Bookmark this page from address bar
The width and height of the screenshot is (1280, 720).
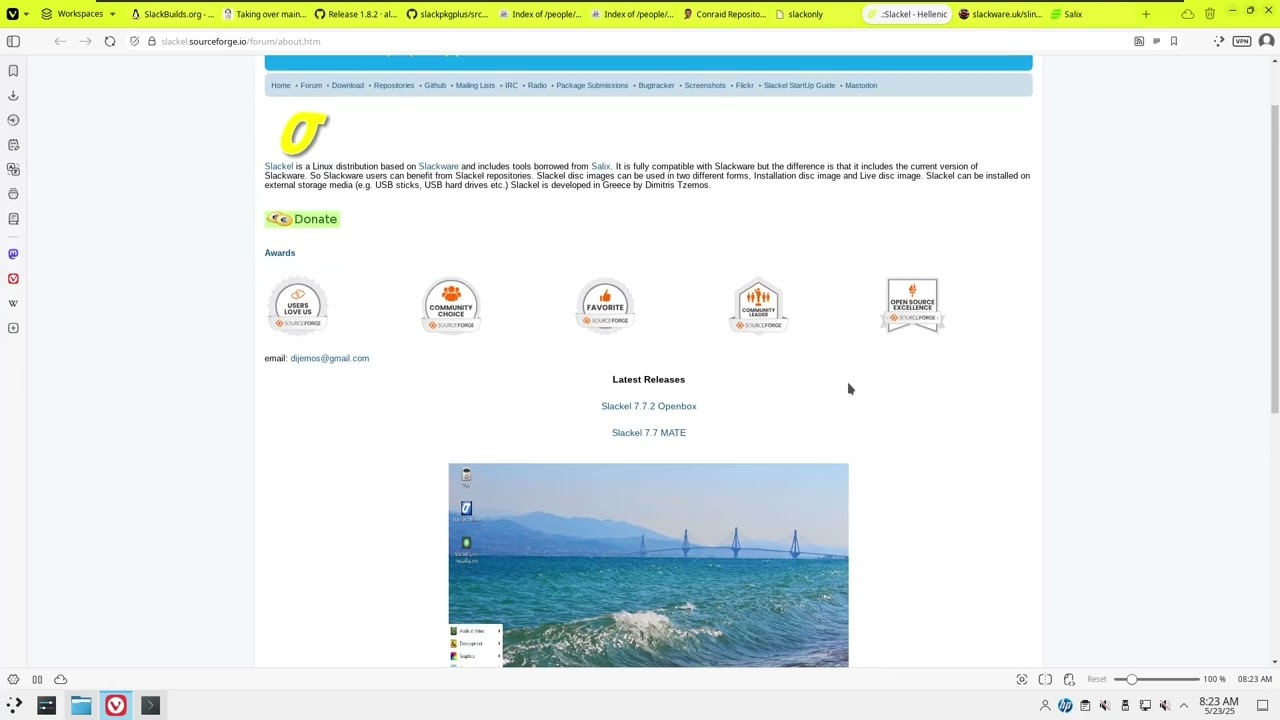1174,41
